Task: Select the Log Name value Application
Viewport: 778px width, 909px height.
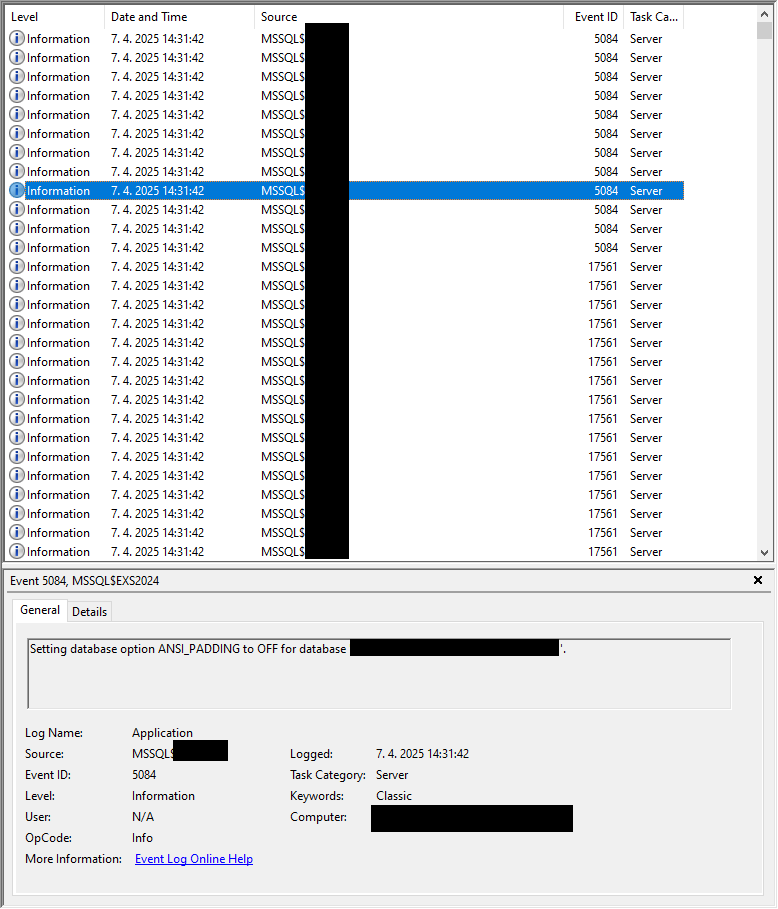Action: point(162,733)
